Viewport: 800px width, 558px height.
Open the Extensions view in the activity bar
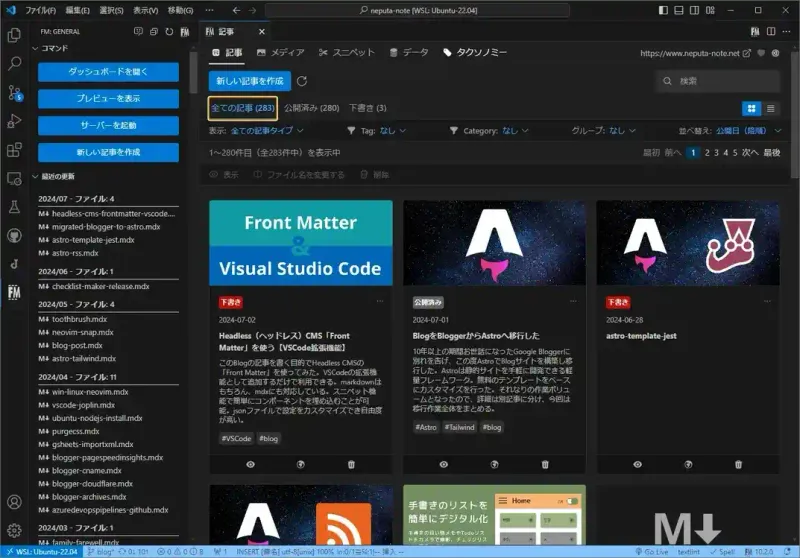tap(14, 150)
